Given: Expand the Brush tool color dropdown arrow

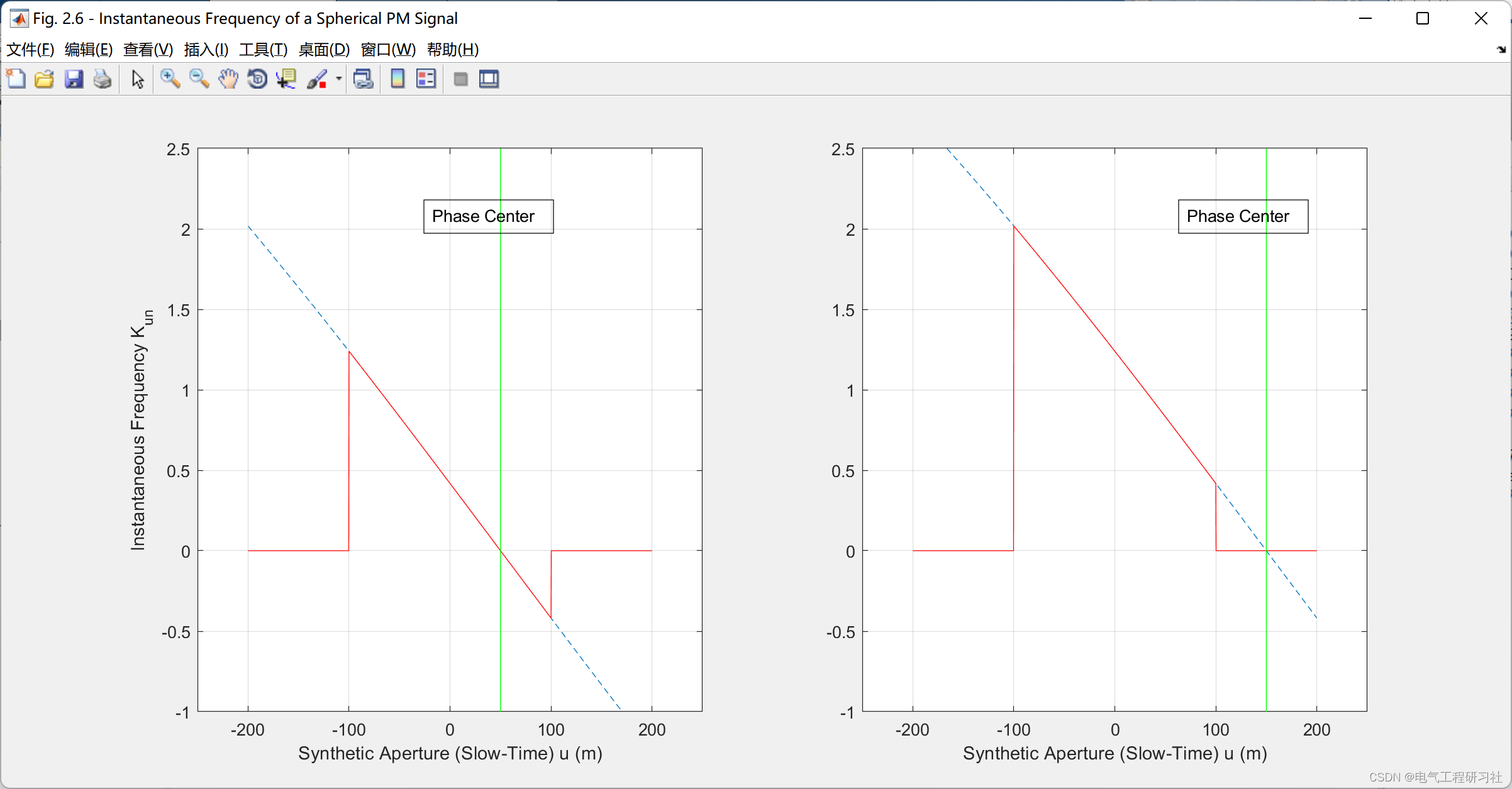Looking at the screenshot, I should click(x=338, y=79).
